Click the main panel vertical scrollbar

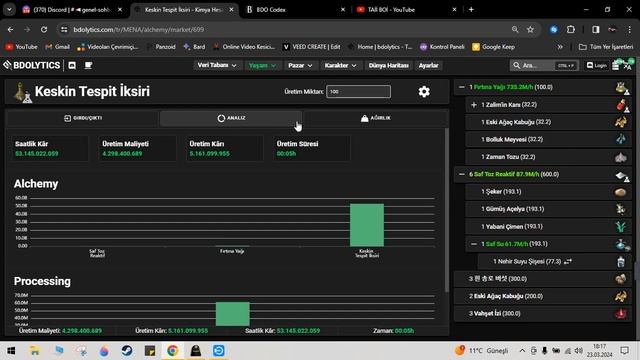point(447,210)
